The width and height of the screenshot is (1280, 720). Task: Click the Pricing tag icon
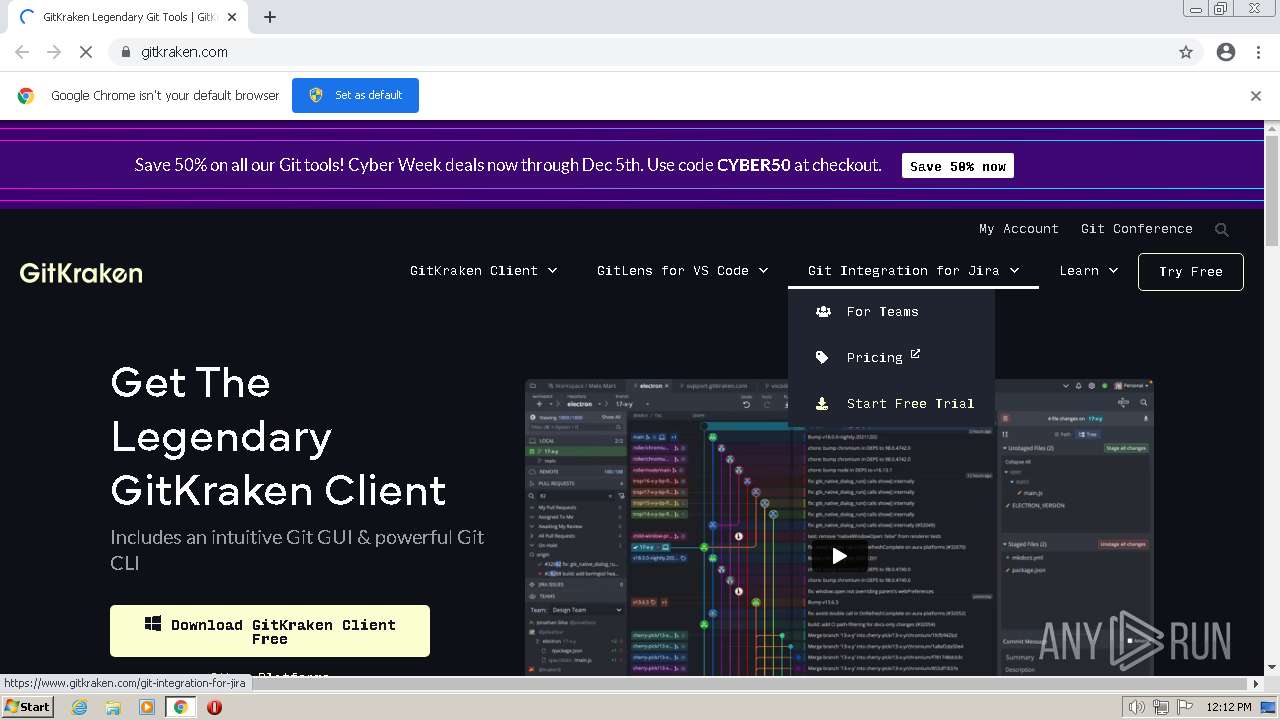coord(822,358)
